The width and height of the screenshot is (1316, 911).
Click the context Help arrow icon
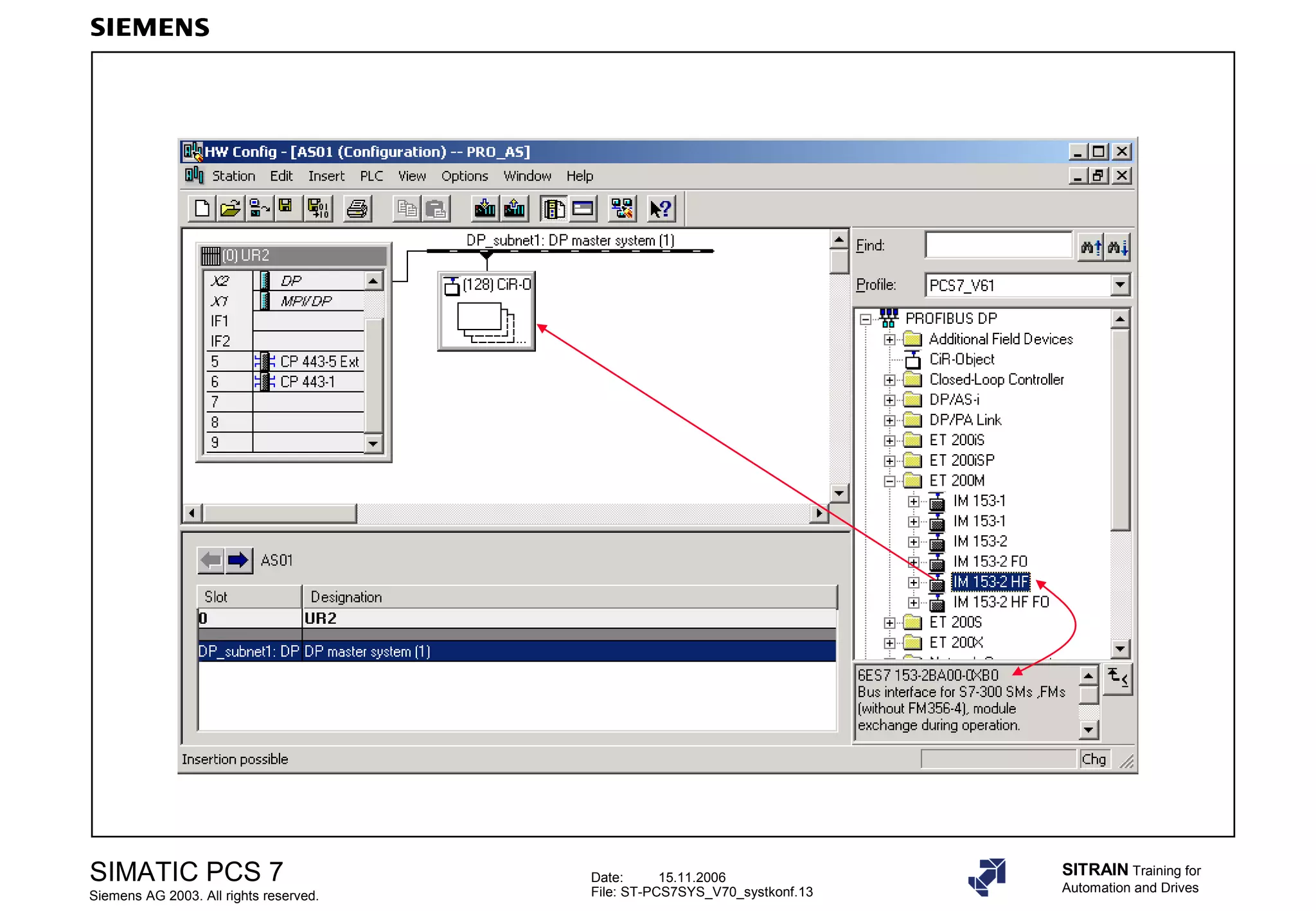click(661, 209)
